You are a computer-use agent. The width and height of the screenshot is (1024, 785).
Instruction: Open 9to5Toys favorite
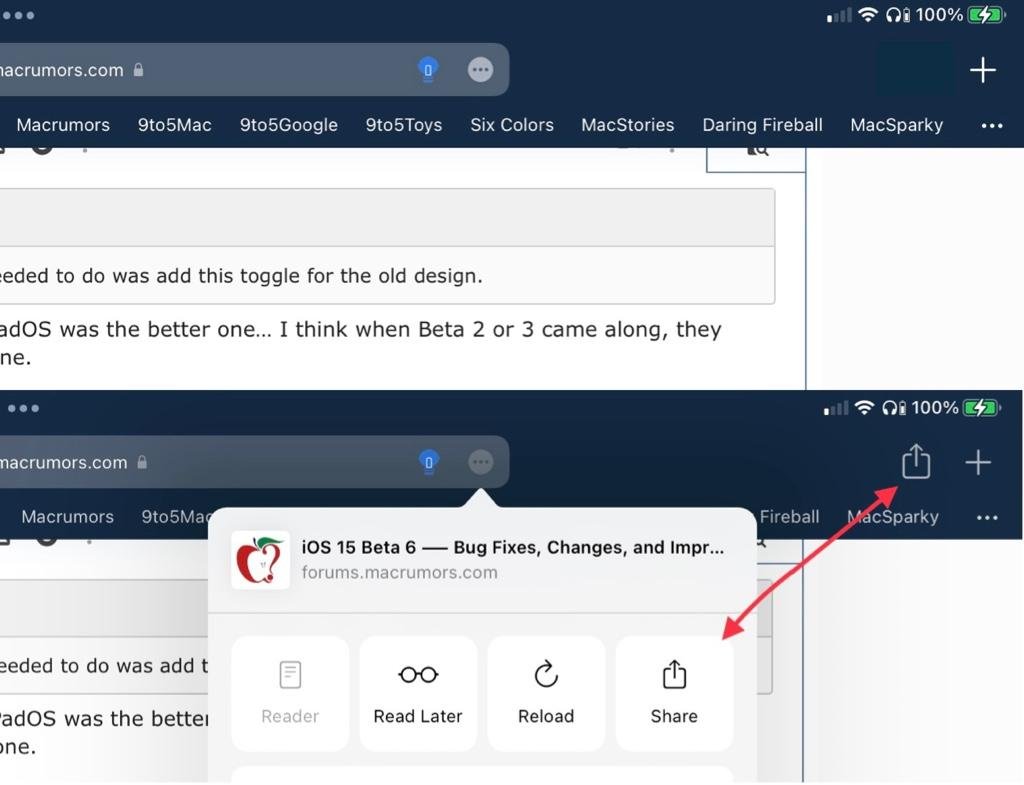pyautogui.click(x=404, y=125)
